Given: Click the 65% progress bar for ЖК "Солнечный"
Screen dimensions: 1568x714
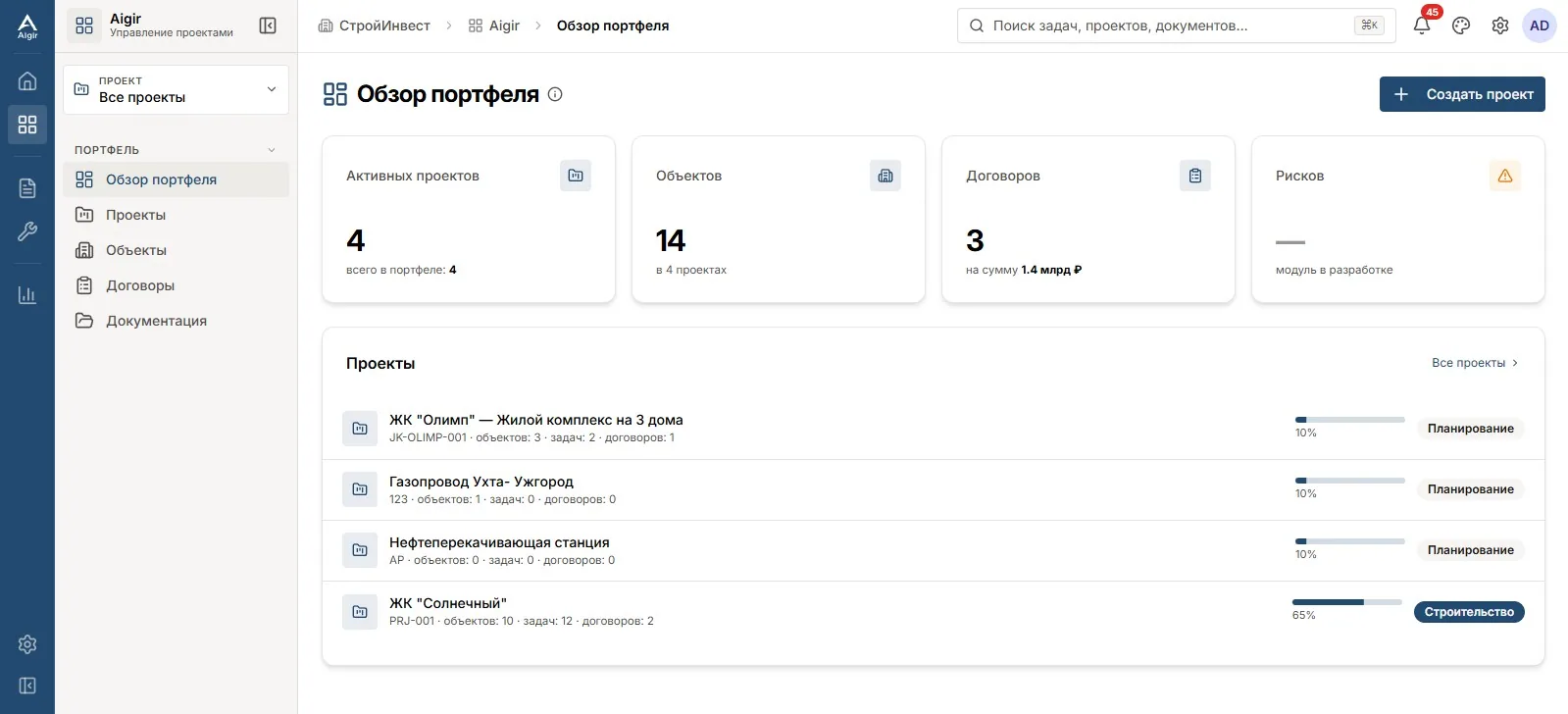Looking at the screenshot, I should pyautogui.click(x=1347, y=602).
